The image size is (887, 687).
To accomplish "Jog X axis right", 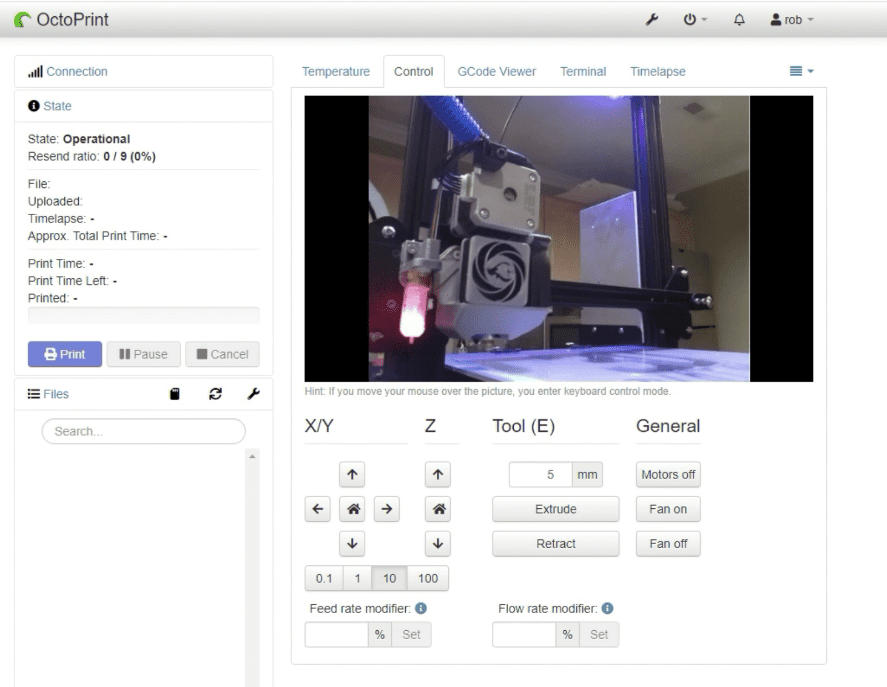I will click(386, 509).
